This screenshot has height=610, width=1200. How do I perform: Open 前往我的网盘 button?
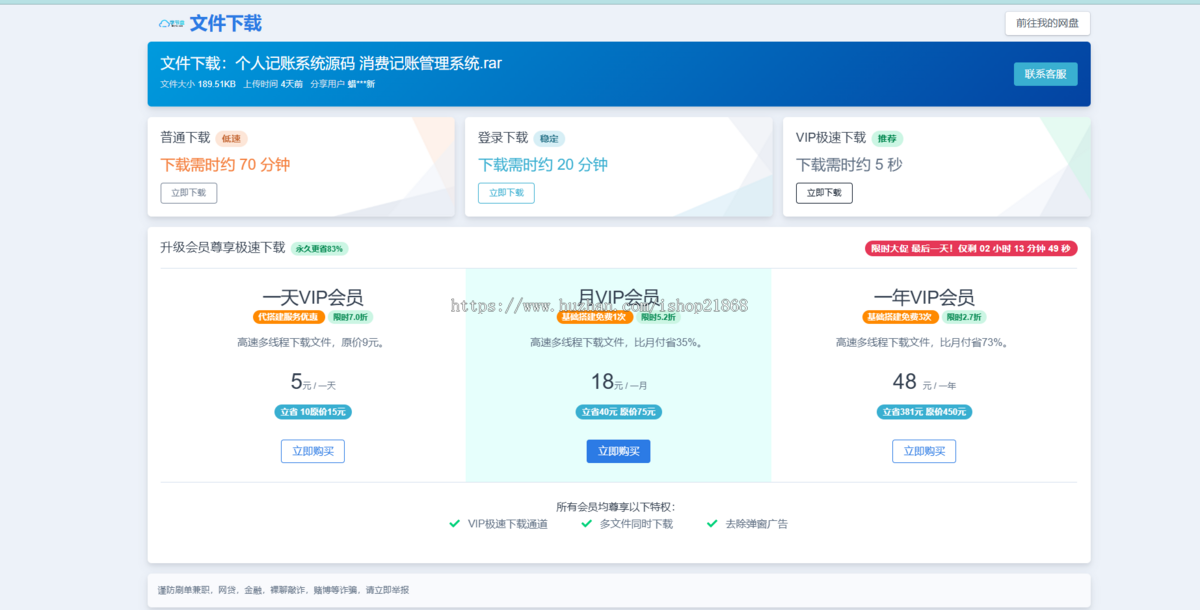[1047, 23]
